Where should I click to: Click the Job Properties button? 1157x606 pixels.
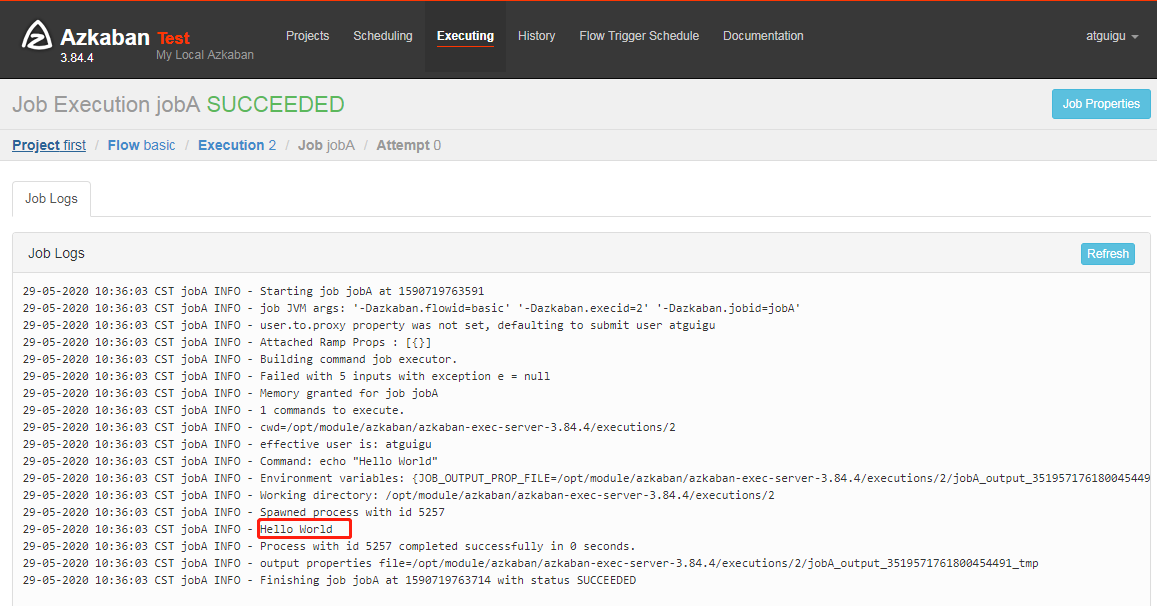click(1101, 104)
